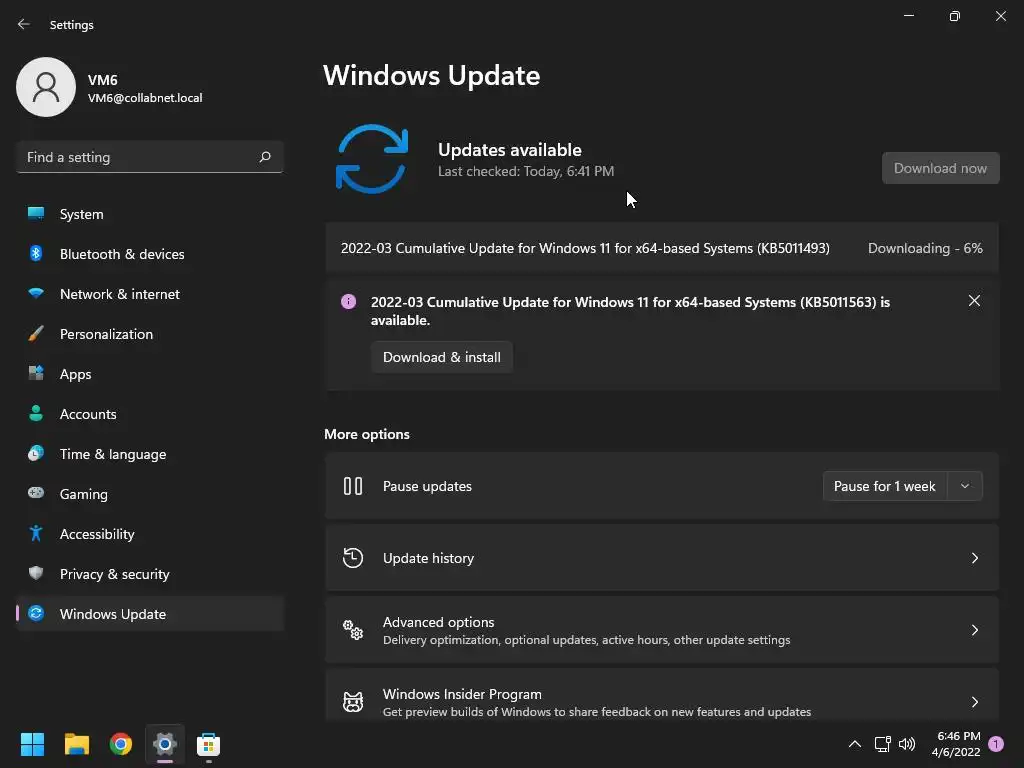The height and width of the screenshot is (768, 1024).
Task: Click the Find a setting search field
Action: coord(150,157)
